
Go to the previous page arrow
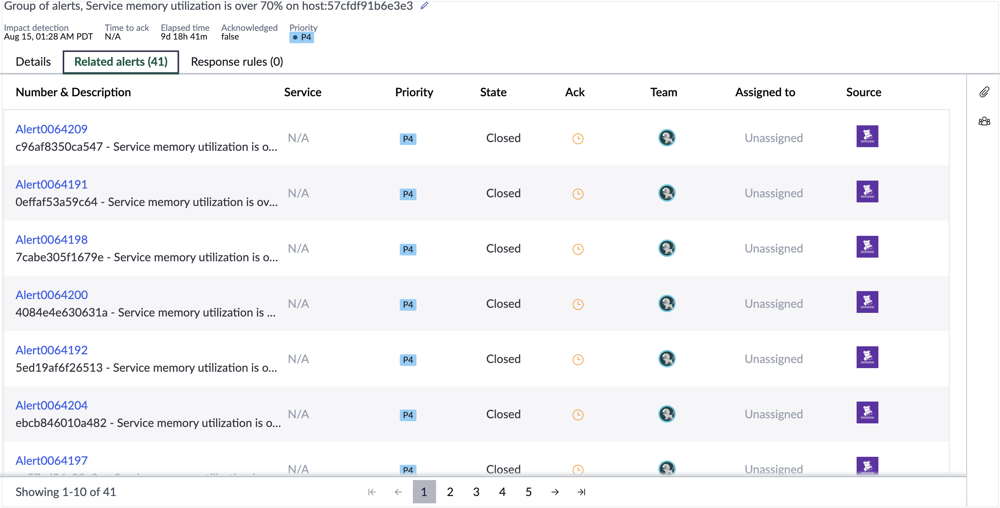click(398, 492)
